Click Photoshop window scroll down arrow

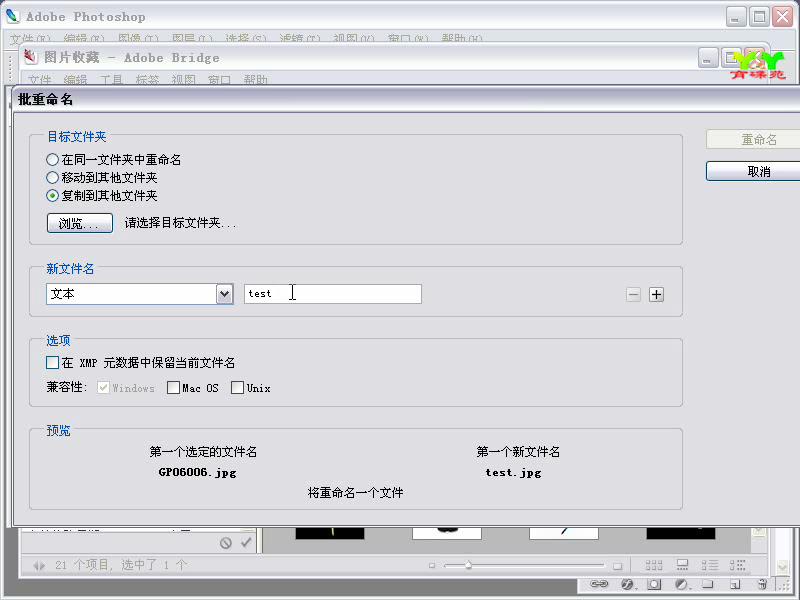click(783, 567)
